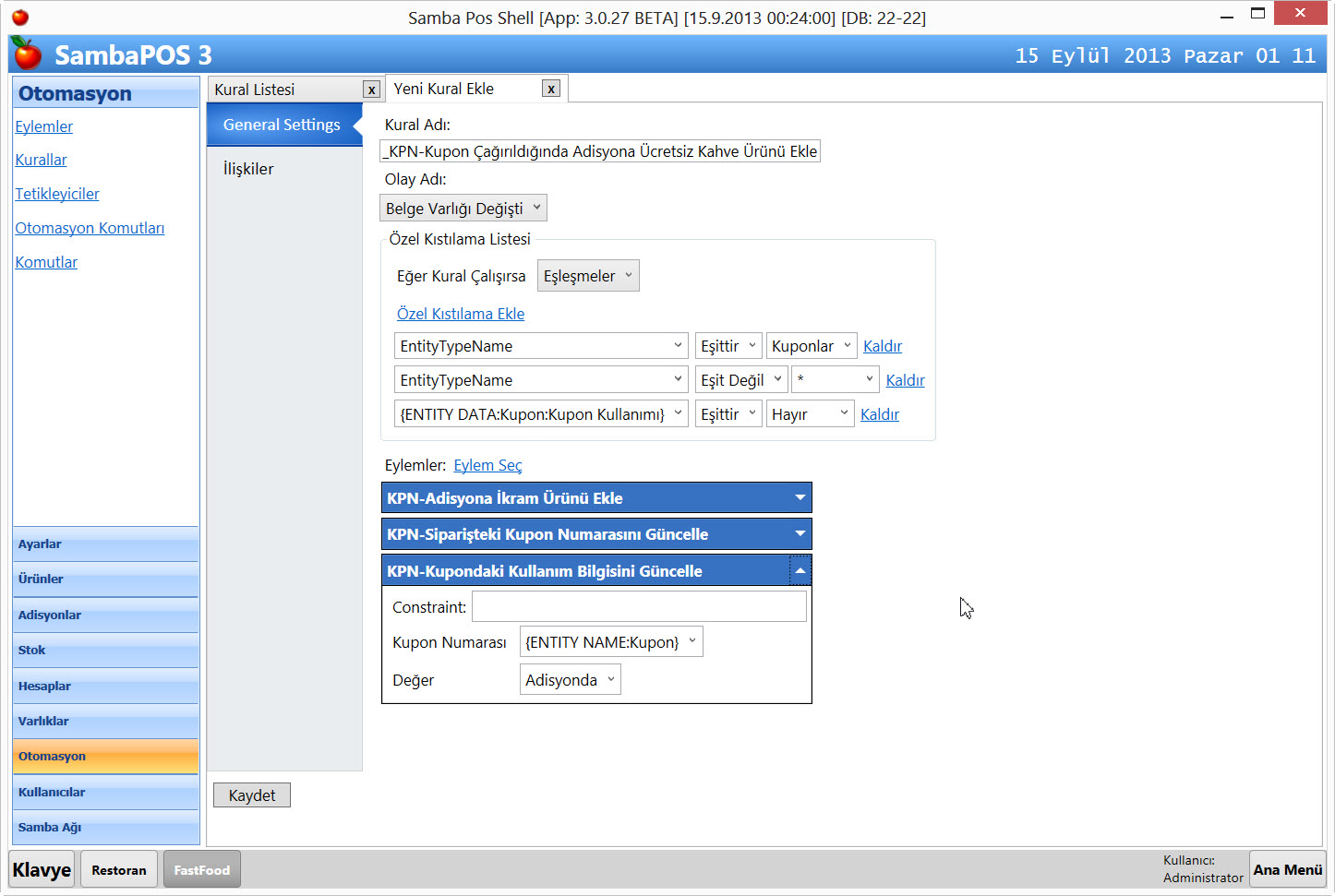Open the Eşleşmeler dropdown
1335x896 pixels.
588,276
